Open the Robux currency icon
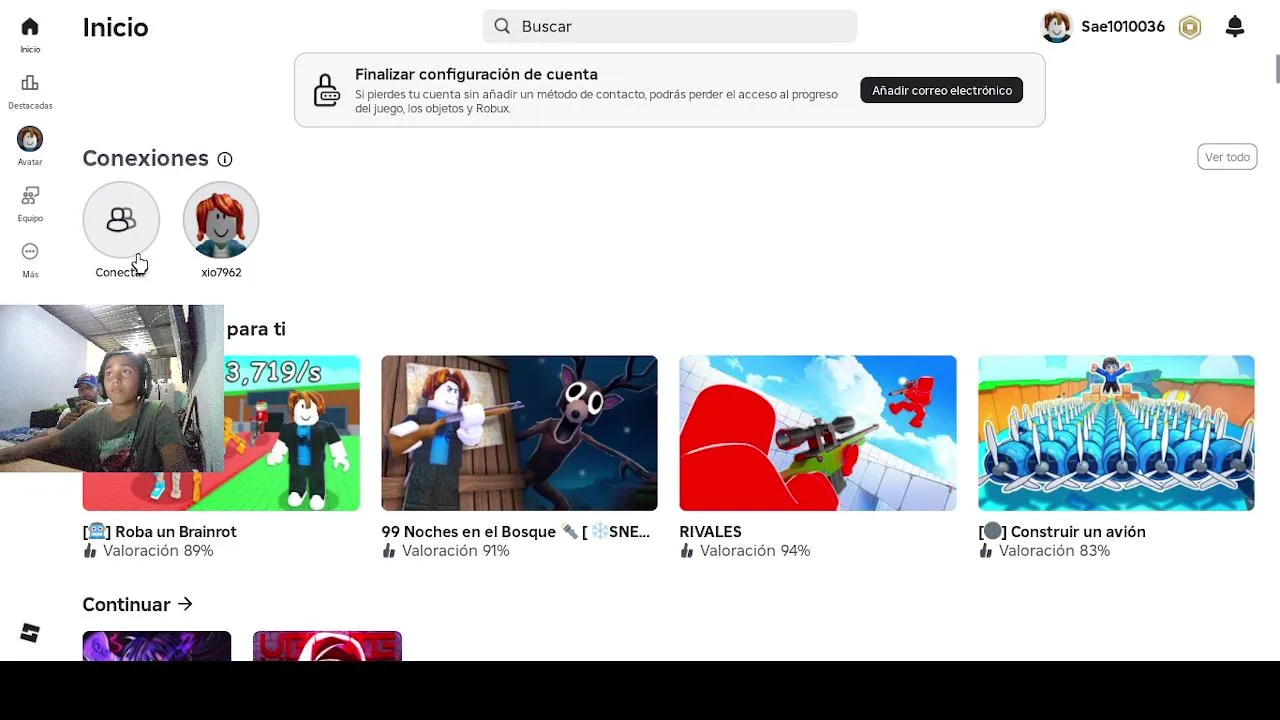The image size is (1280, 720). click(1190, 27)
